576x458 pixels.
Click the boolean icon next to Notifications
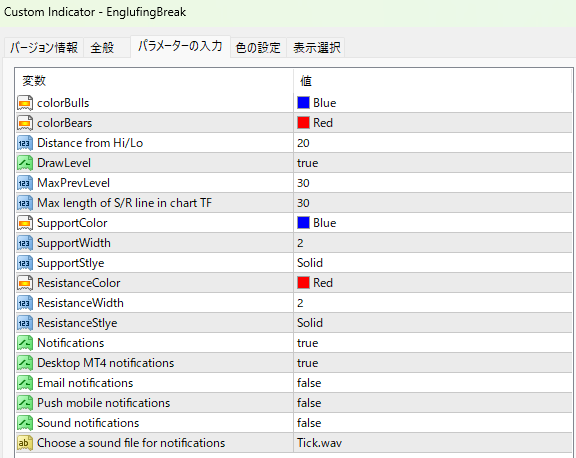[25, 343]
